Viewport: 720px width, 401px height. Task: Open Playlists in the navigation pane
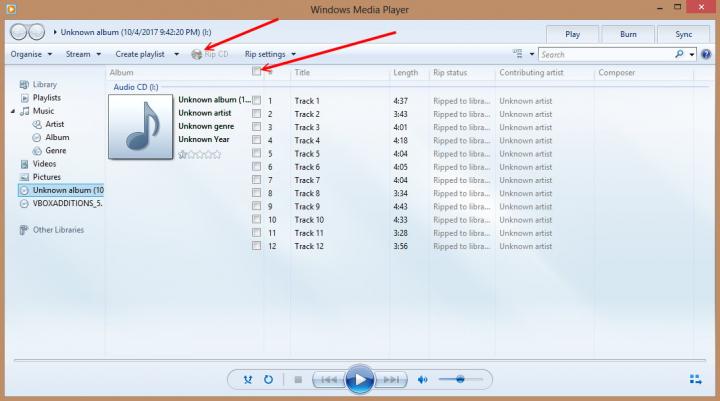tap(46, 98)
